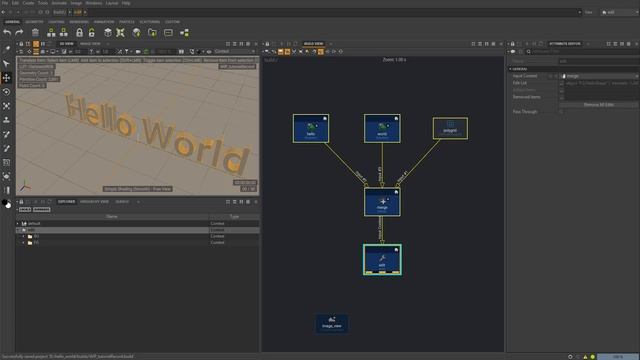Click the 3D axis gizmo in viewport corner
This screenshot has width=640, height=360.
click(x=25, y=187)
